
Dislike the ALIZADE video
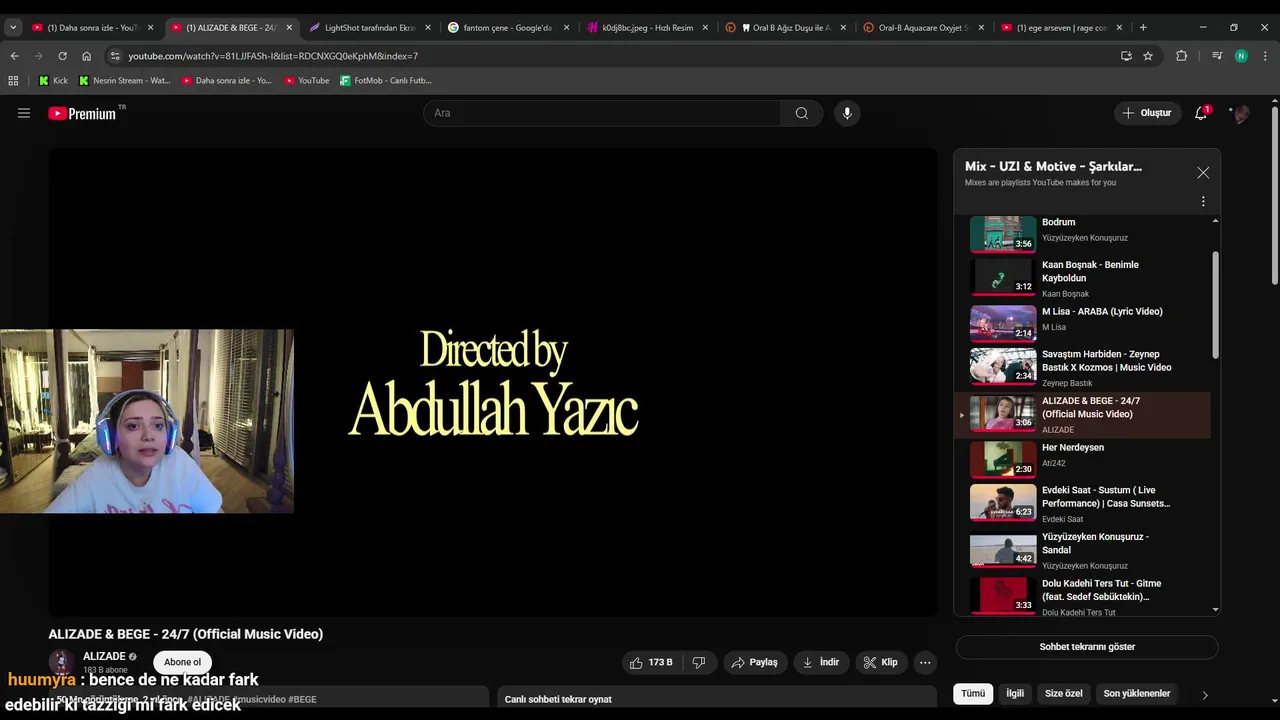(699, 662)
